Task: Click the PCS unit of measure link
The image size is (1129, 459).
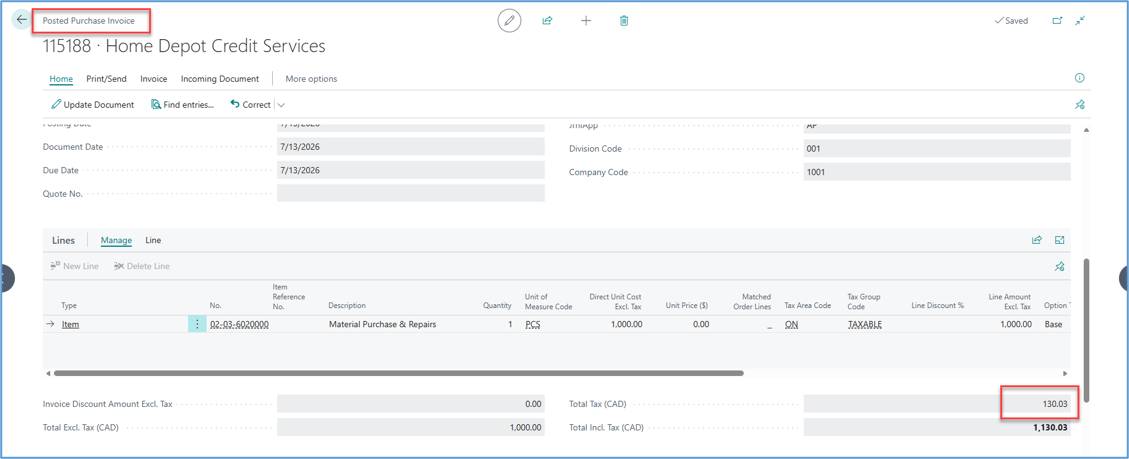Action: click(x=533, y=324)
